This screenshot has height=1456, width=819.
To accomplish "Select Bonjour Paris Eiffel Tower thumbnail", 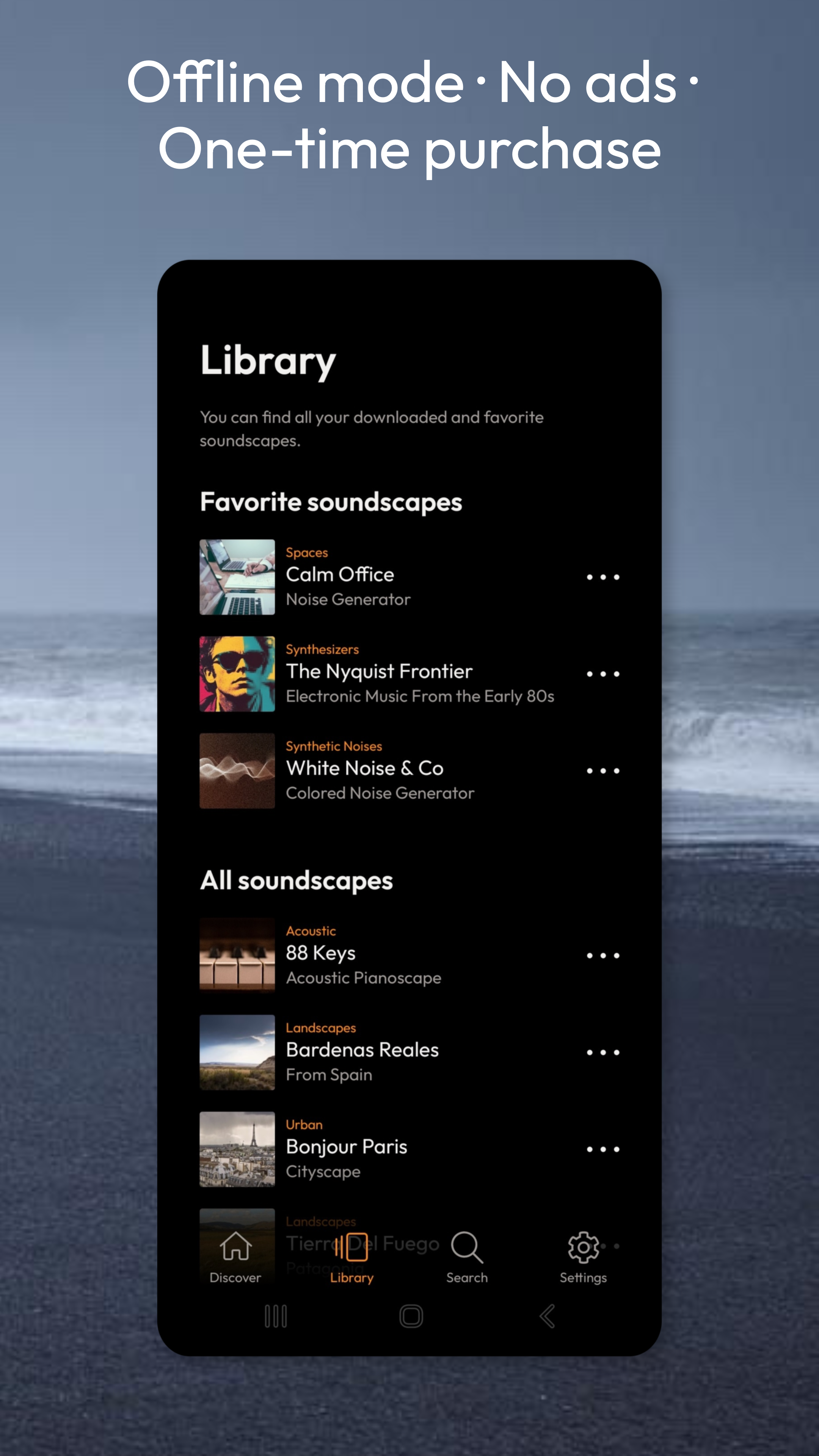I will [237, 1149].
